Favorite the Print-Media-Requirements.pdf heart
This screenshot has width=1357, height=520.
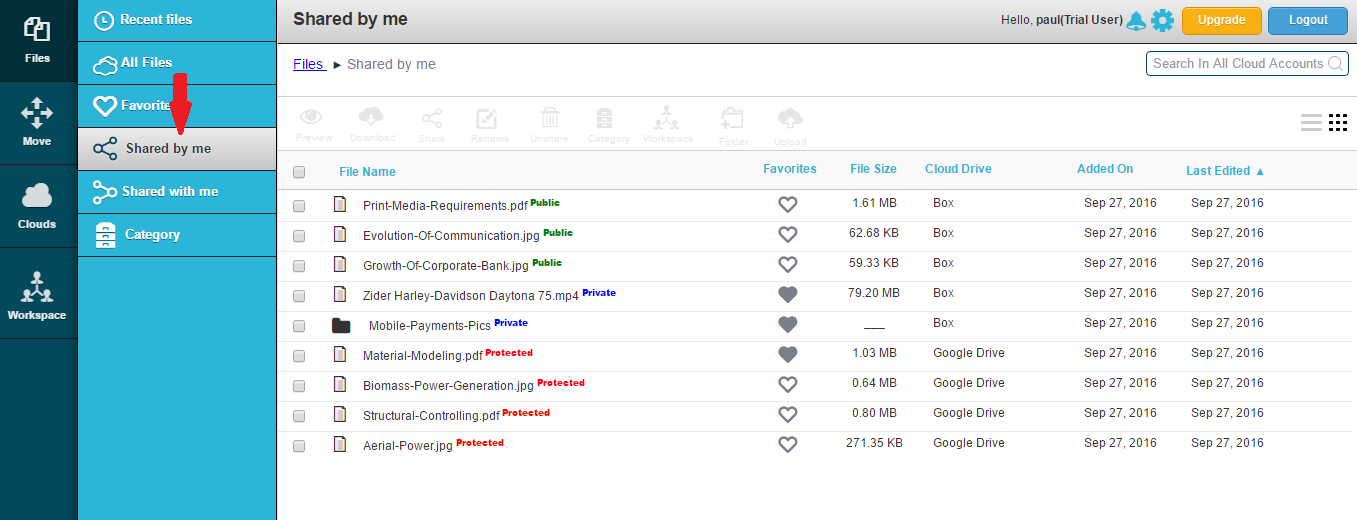tap(788, 204)
